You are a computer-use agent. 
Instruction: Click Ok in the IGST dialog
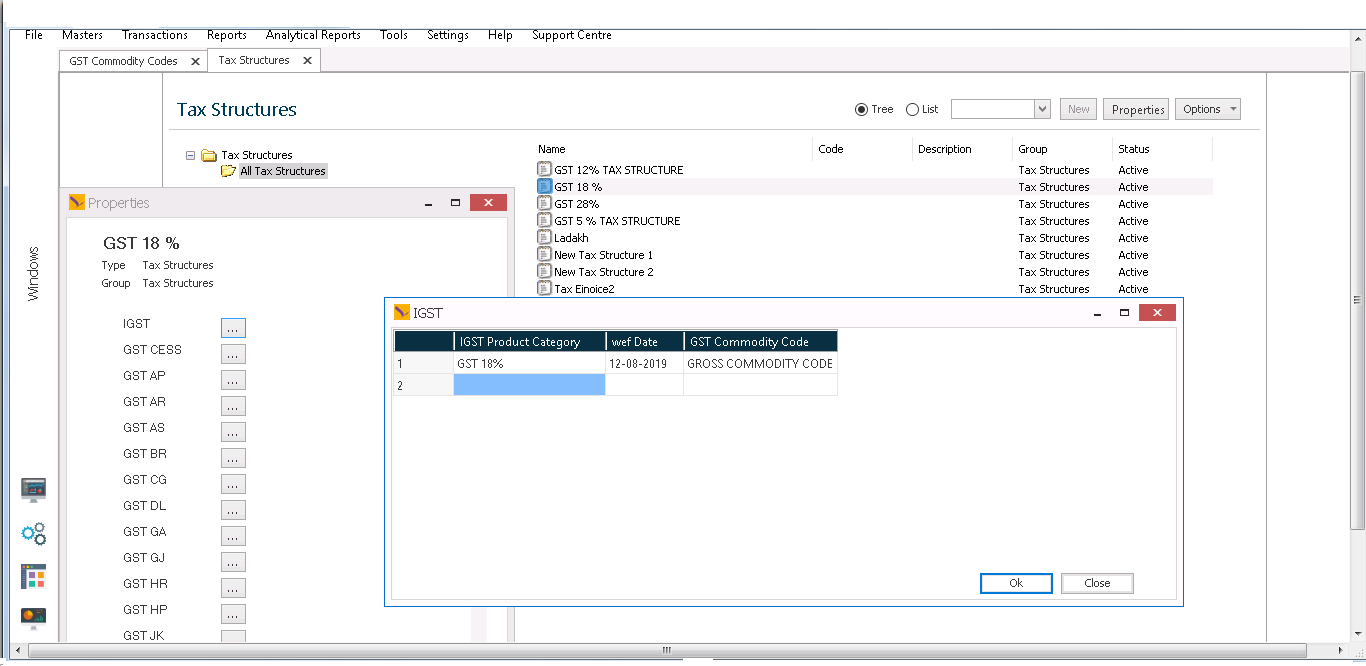[x=1016, y=583]
